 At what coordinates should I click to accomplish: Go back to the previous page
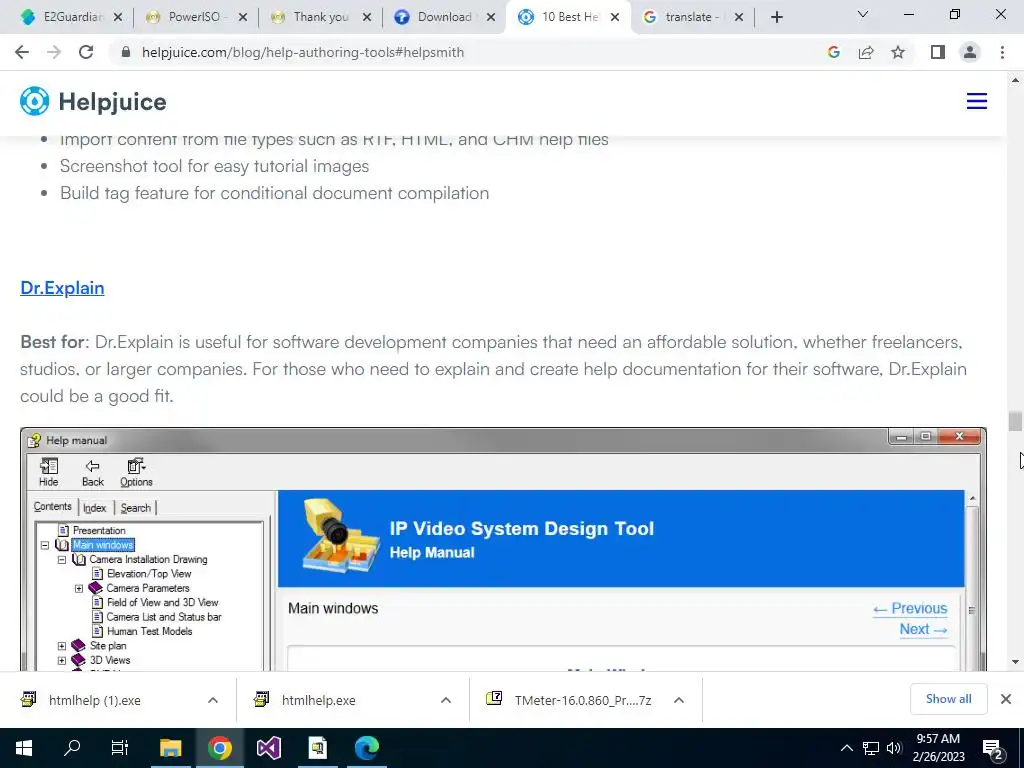tap(22, 52)
